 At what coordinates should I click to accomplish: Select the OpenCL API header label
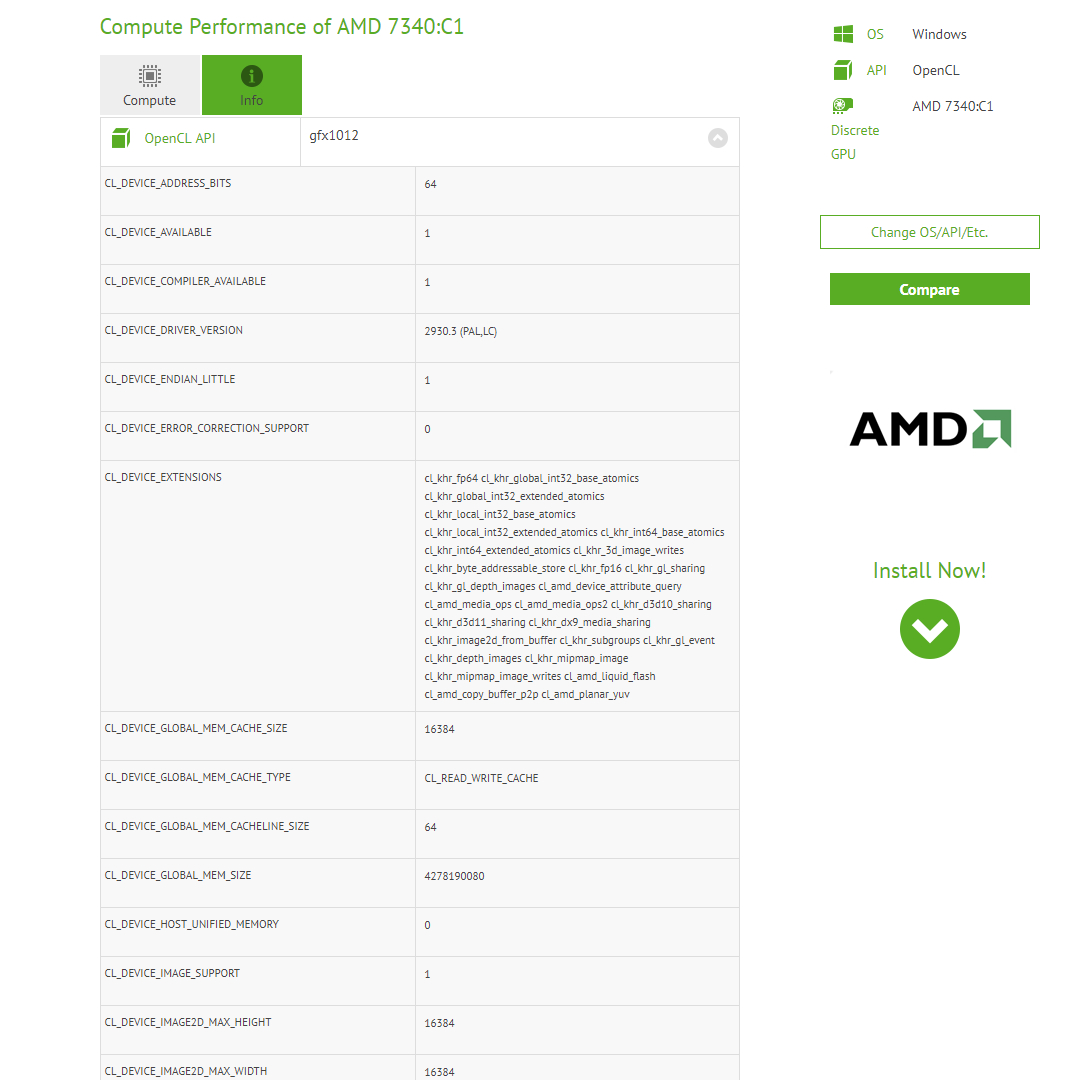click(180, 138)
